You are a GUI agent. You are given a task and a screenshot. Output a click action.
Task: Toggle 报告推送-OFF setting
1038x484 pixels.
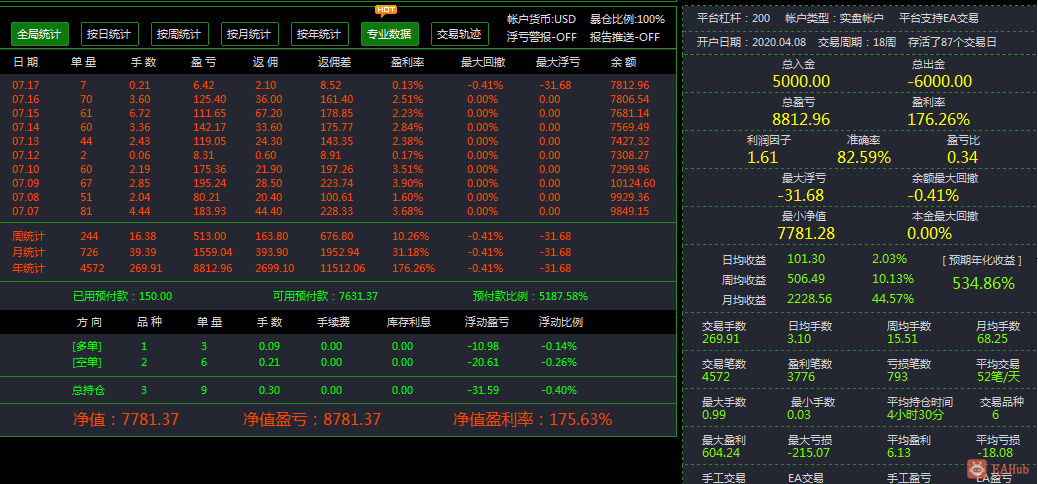pos(625,37)
